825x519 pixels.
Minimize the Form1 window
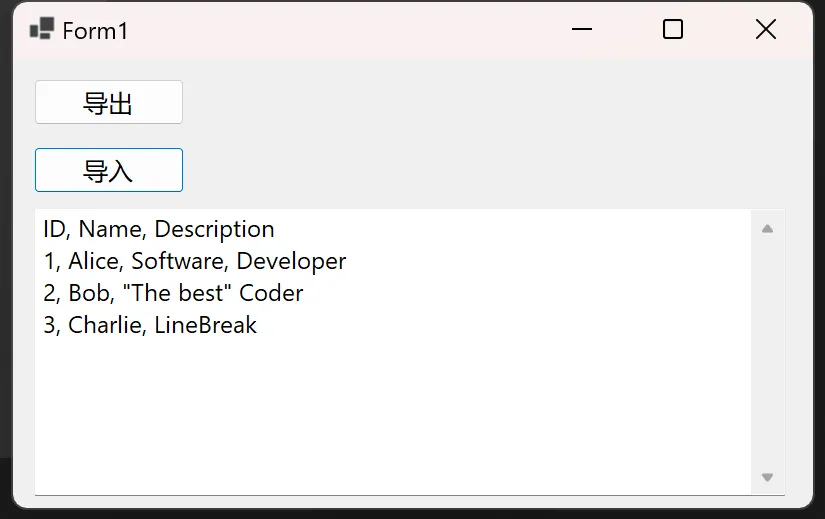pyautogui.click(x=582, y=30)
